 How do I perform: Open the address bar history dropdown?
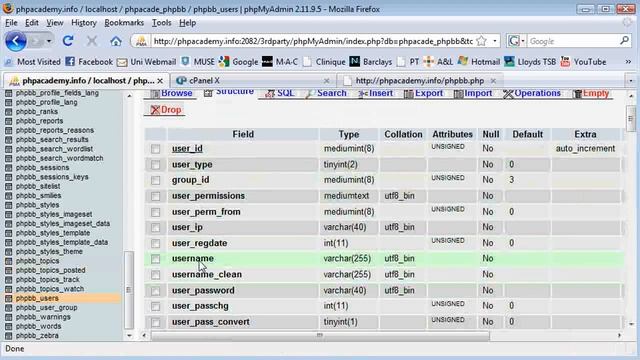495,41
